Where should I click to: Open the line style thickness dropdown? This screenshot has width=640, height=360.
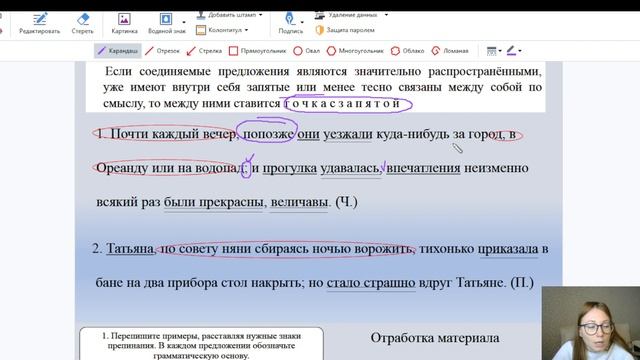click(494, 51)
